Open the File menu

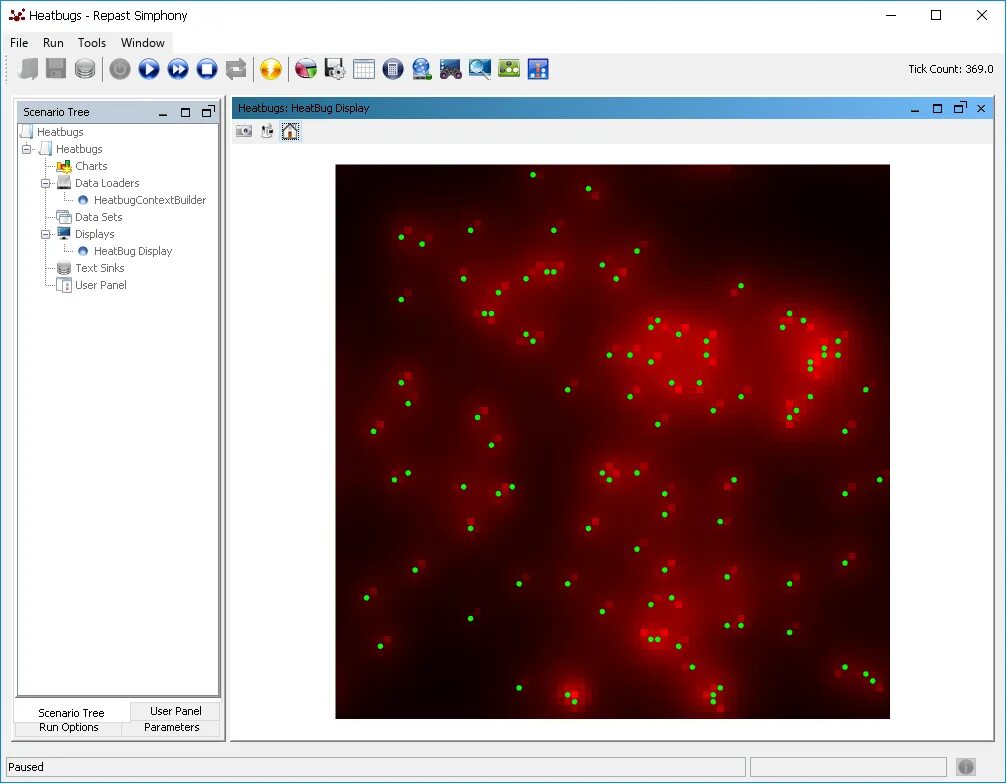pos(19,42)
